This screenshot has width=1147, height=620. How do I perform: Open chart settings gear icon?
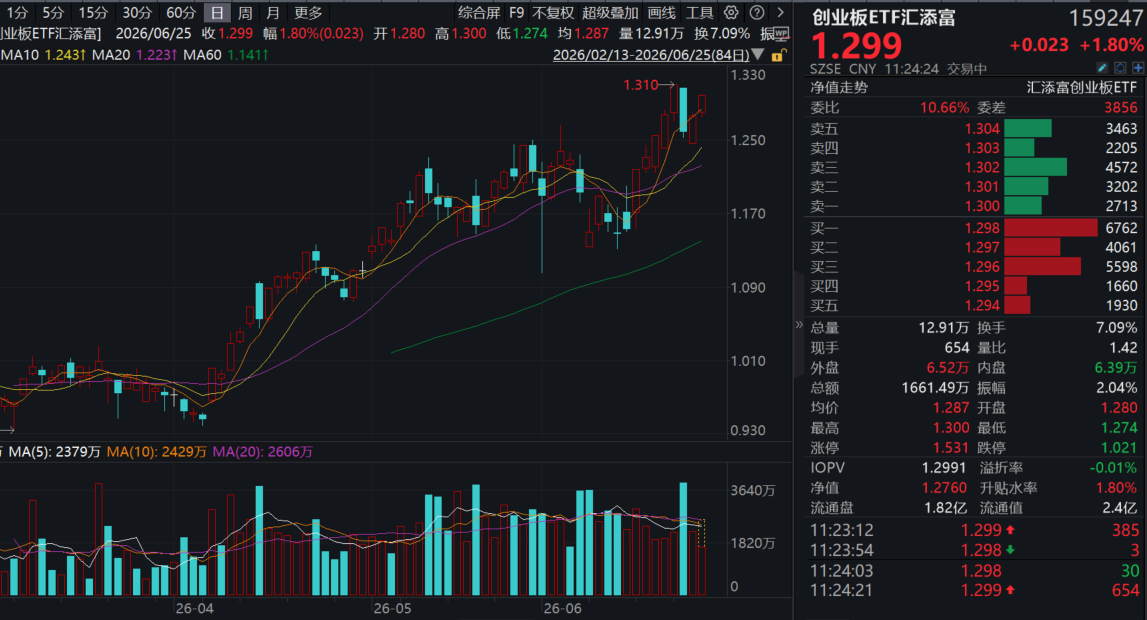(x=731, y=12)
